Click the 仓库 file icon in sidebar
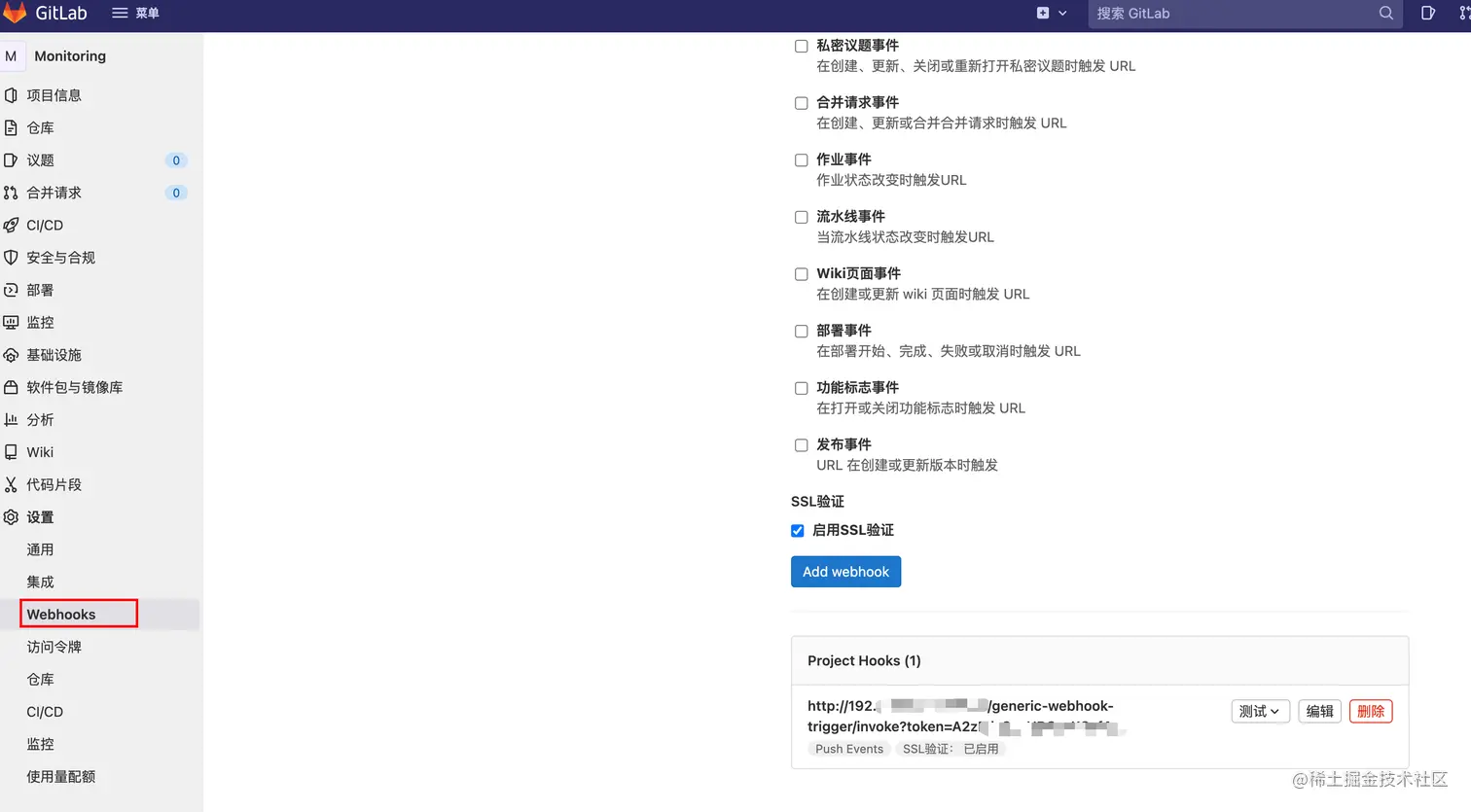1471x812 pixels. pos(11,127)
